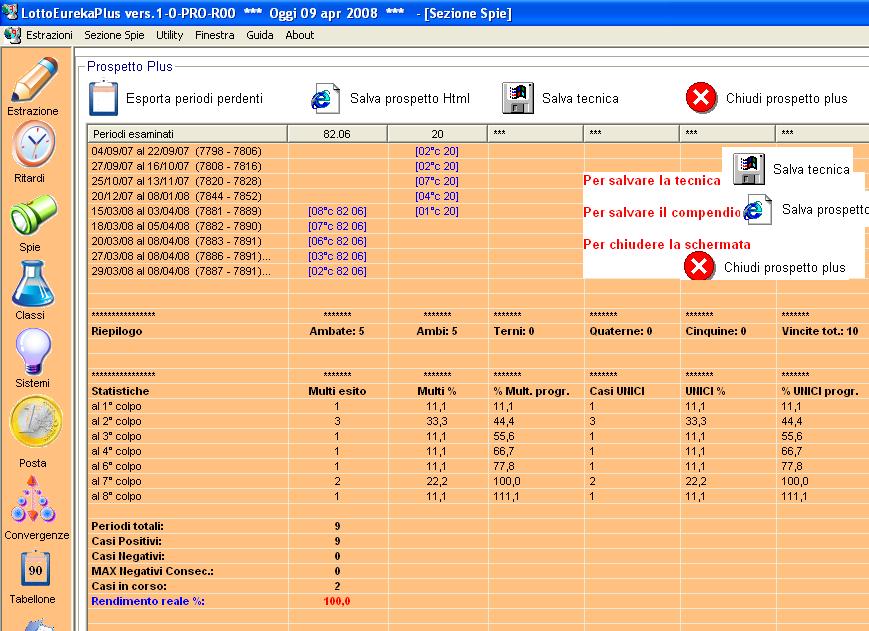Select row '15/03/08 al 03/04/08 (7881 - 7889)'
This screenshot has width=869, height=631.
click(x=176, y=211)
